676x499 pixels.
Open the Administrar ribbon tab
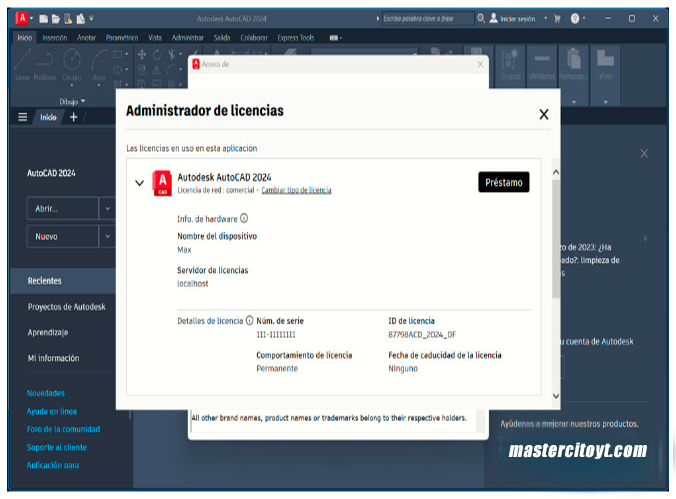[188, 38]
